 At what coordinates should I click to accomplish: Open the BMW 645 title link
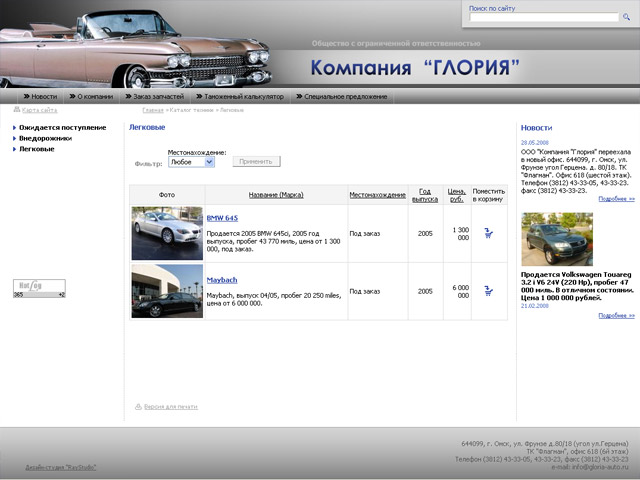222,218
